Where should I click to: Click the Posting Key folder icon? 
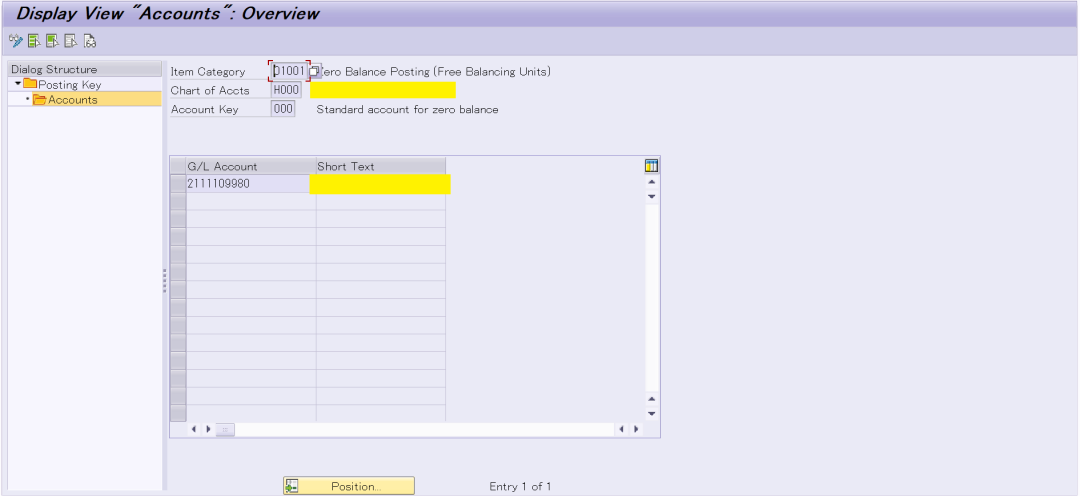coord(30,84)
